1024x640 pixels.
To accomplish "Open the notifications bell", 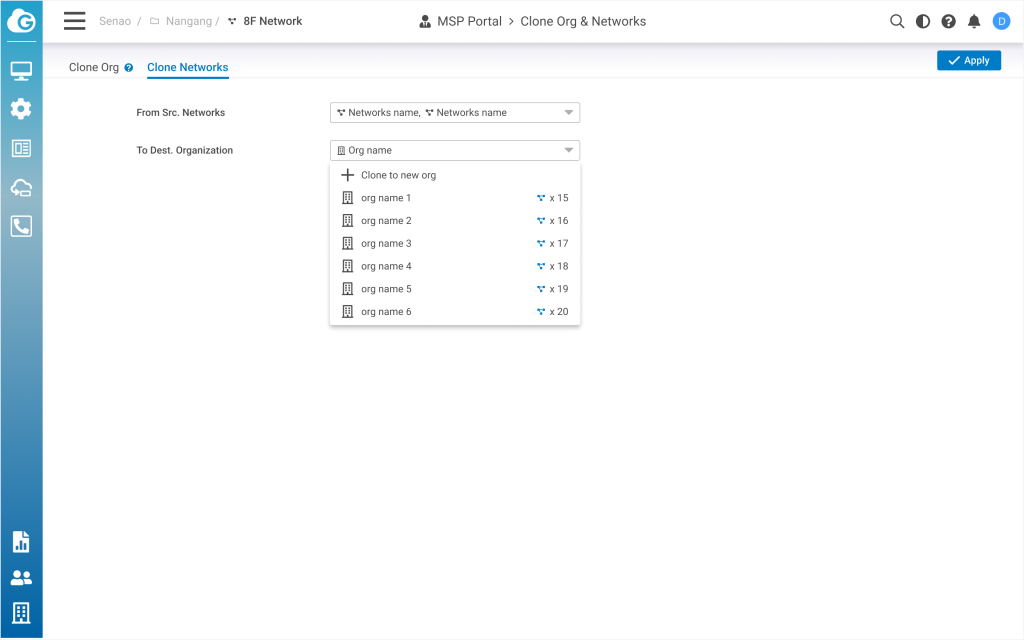I will pyautogui.click(x=974, y=21).
